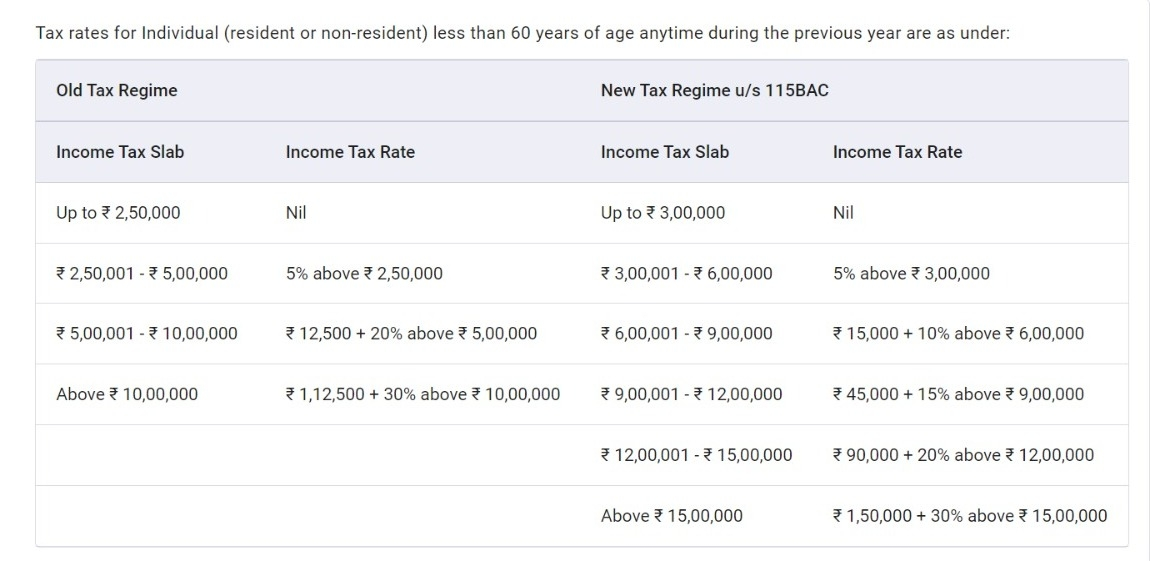
Task: Select the ₹ 9,00,001 - ₹ 12,00,000 slab
Action: coord(692,395)
